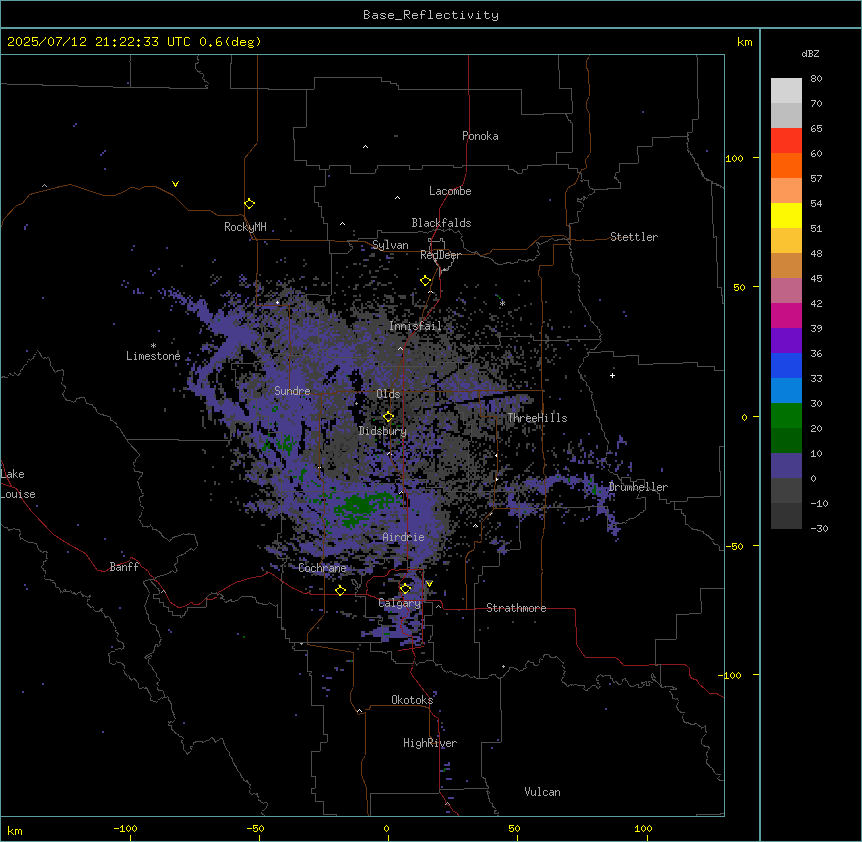Click the Cochrane town label
The width and height of the screenshot is (862, 842).
click(x=322, y=568)
